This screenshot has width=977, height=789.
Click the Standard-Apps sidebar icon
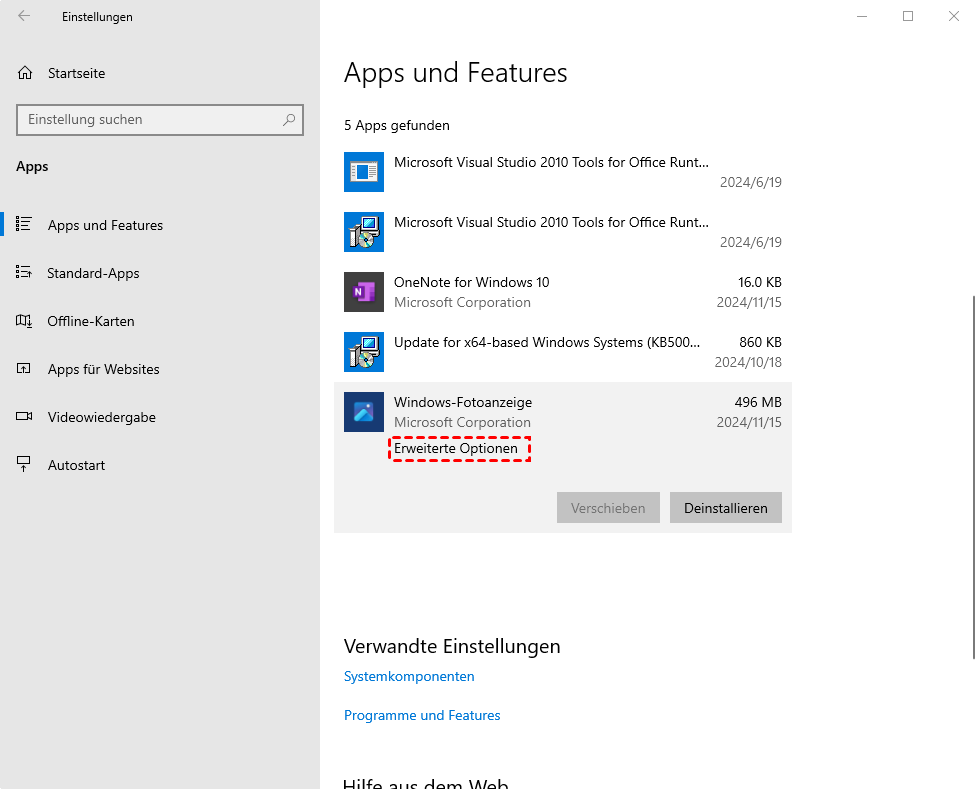[x=25, y=273]
